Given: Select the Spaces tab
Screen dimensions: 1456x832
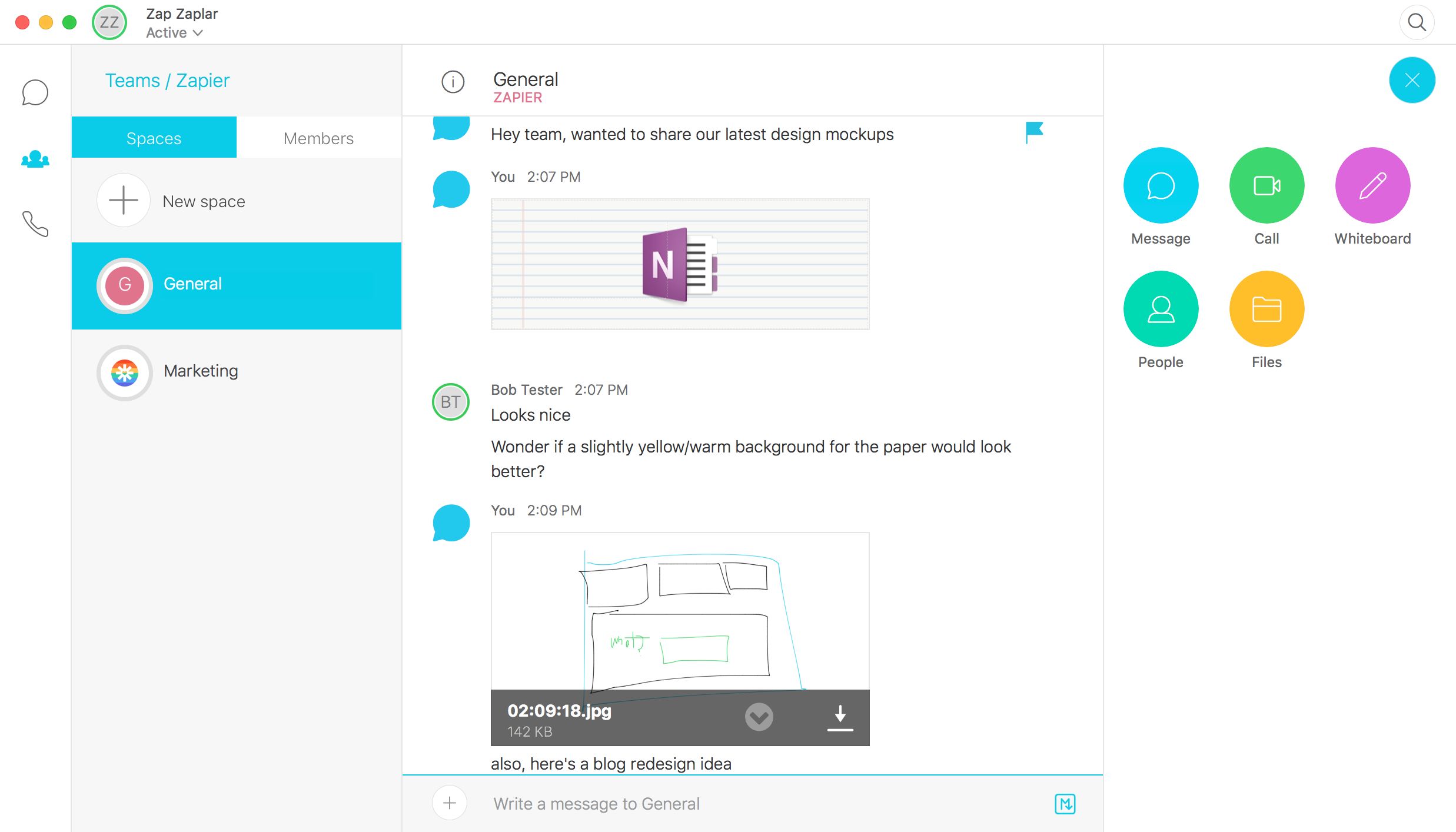Looking at the screenshot, I should click(x=153, y=138).
